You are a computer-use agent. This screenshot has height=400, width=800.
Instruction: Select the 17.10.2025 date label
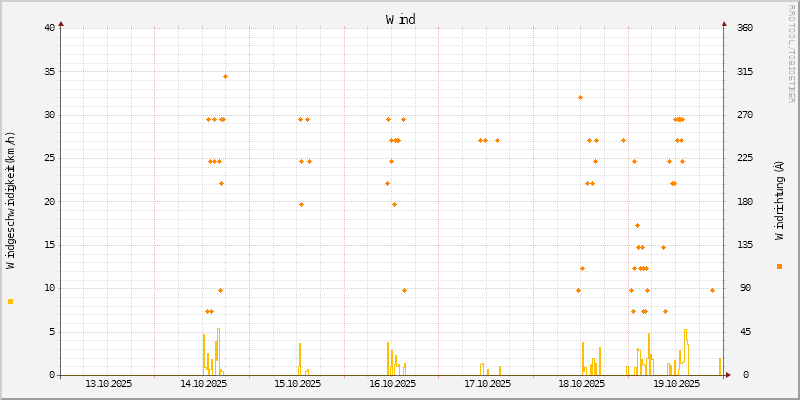coord(487,383)
